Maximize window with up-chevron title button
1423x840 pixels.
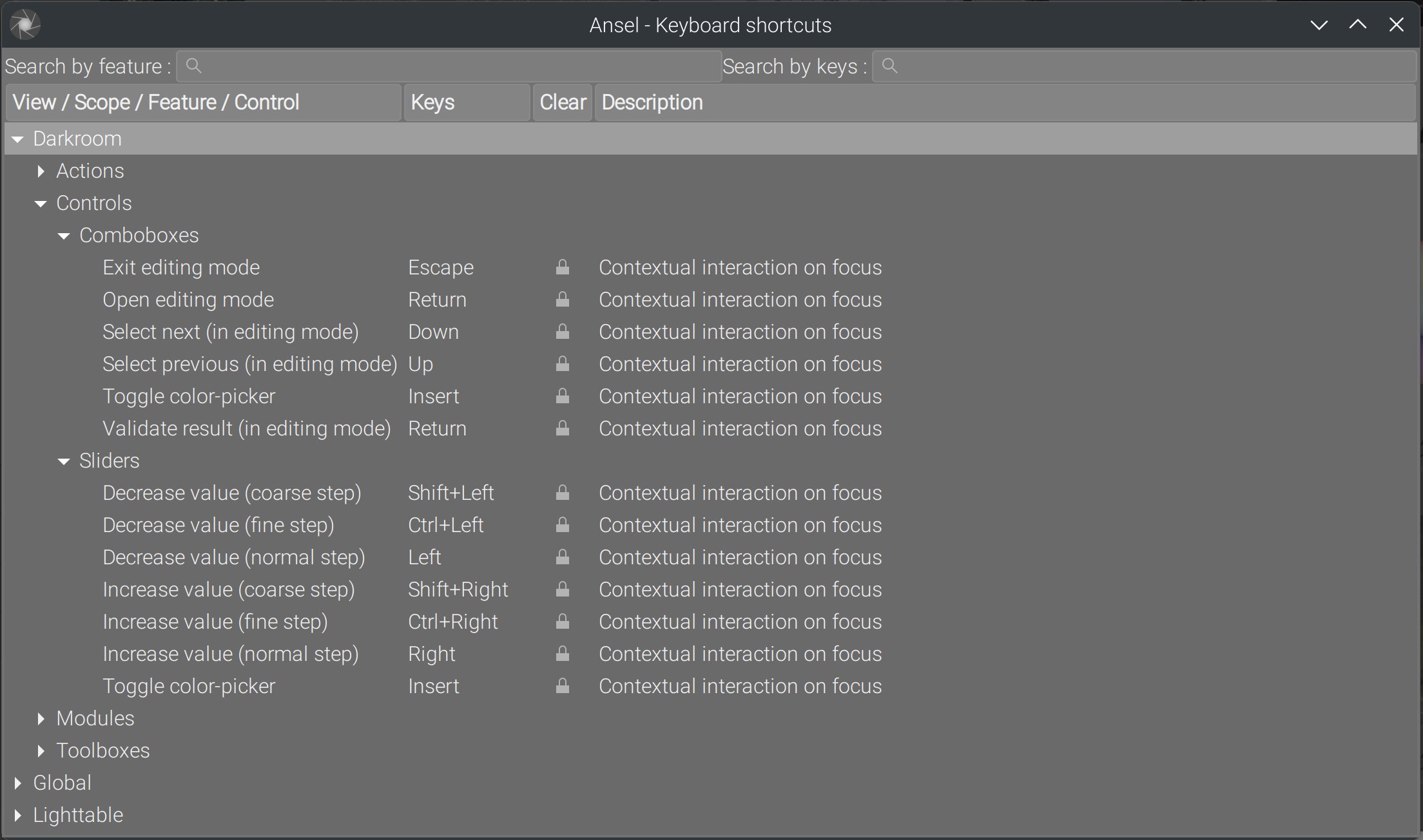[1358, 24]
